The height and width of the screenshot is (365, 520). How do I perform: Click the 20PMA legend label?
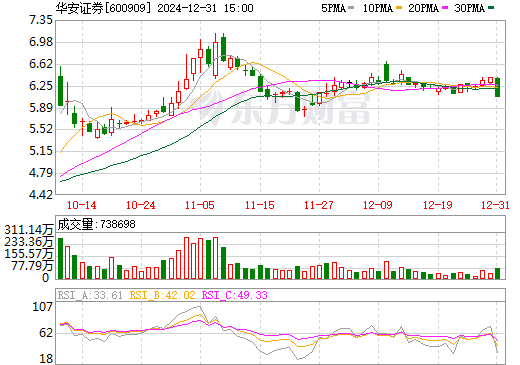click(423, 8)
